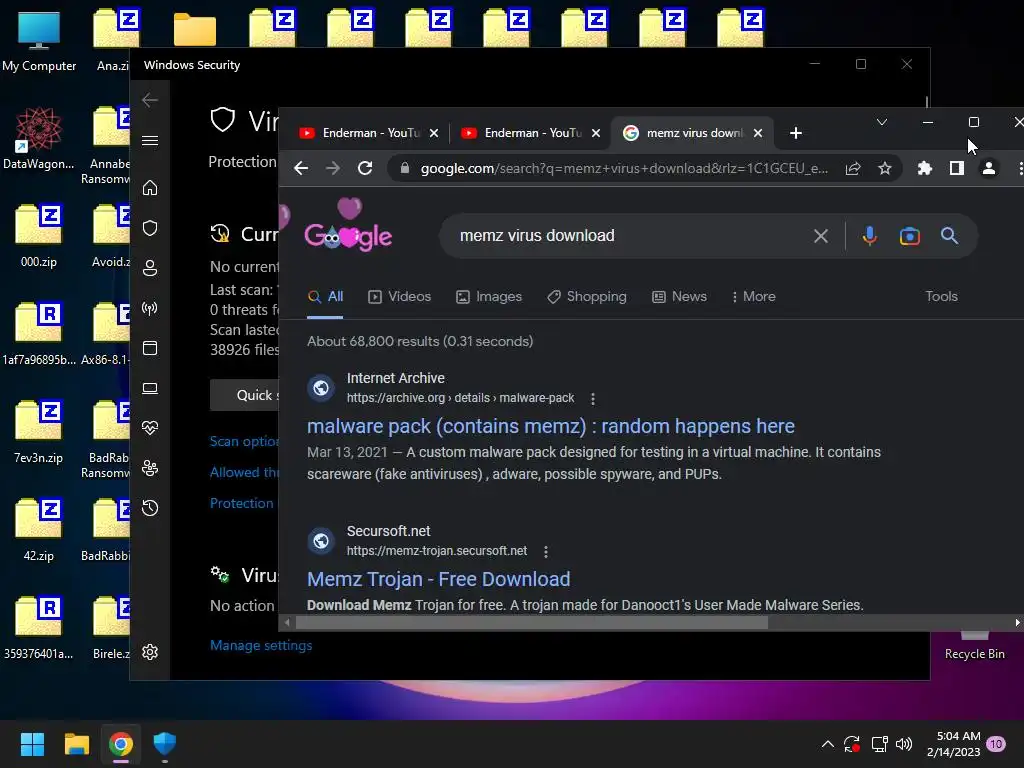Open Windows Security taskbar shield icon

[165, 744]
